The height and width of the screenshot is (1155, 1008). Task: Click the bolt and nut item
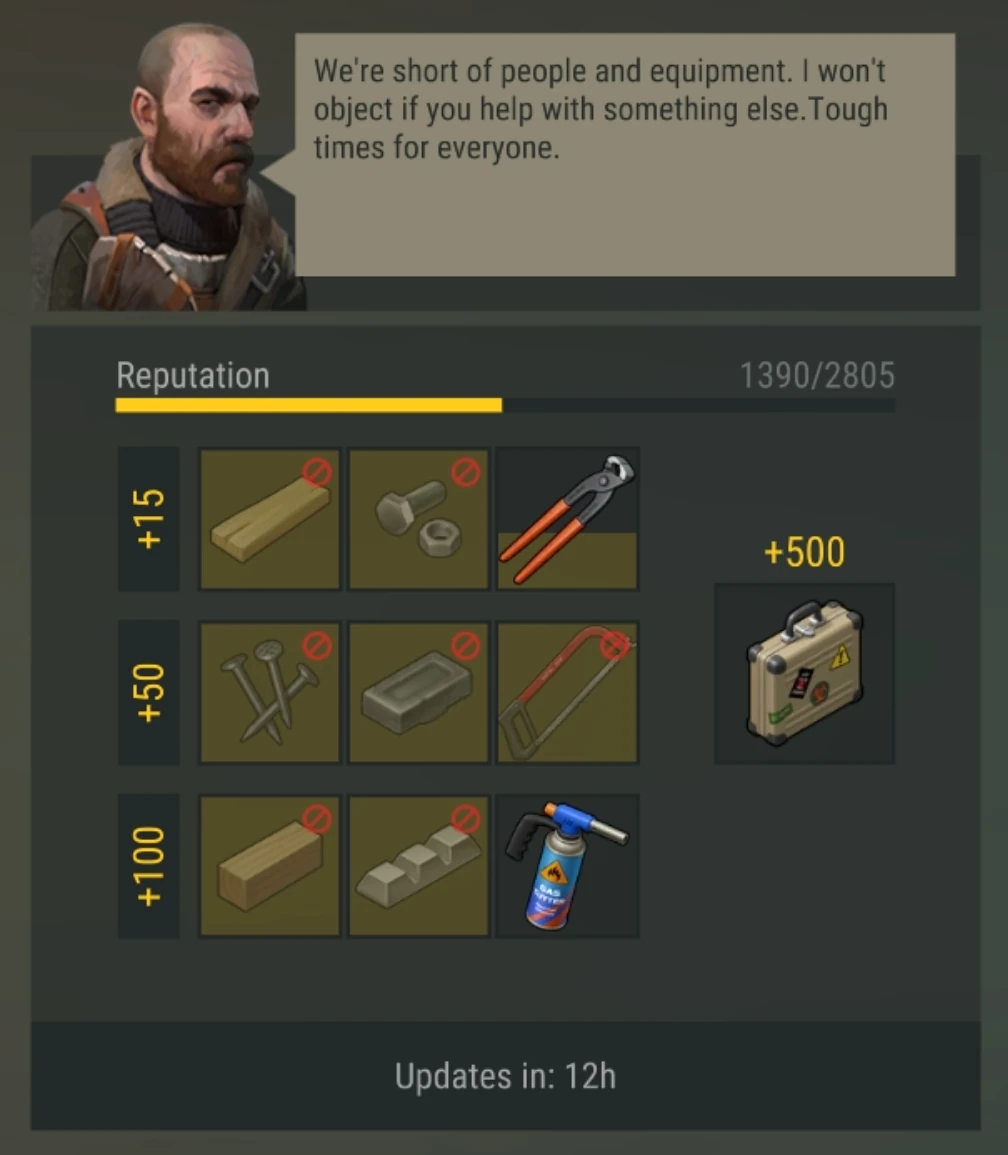(x=419, y=519)
